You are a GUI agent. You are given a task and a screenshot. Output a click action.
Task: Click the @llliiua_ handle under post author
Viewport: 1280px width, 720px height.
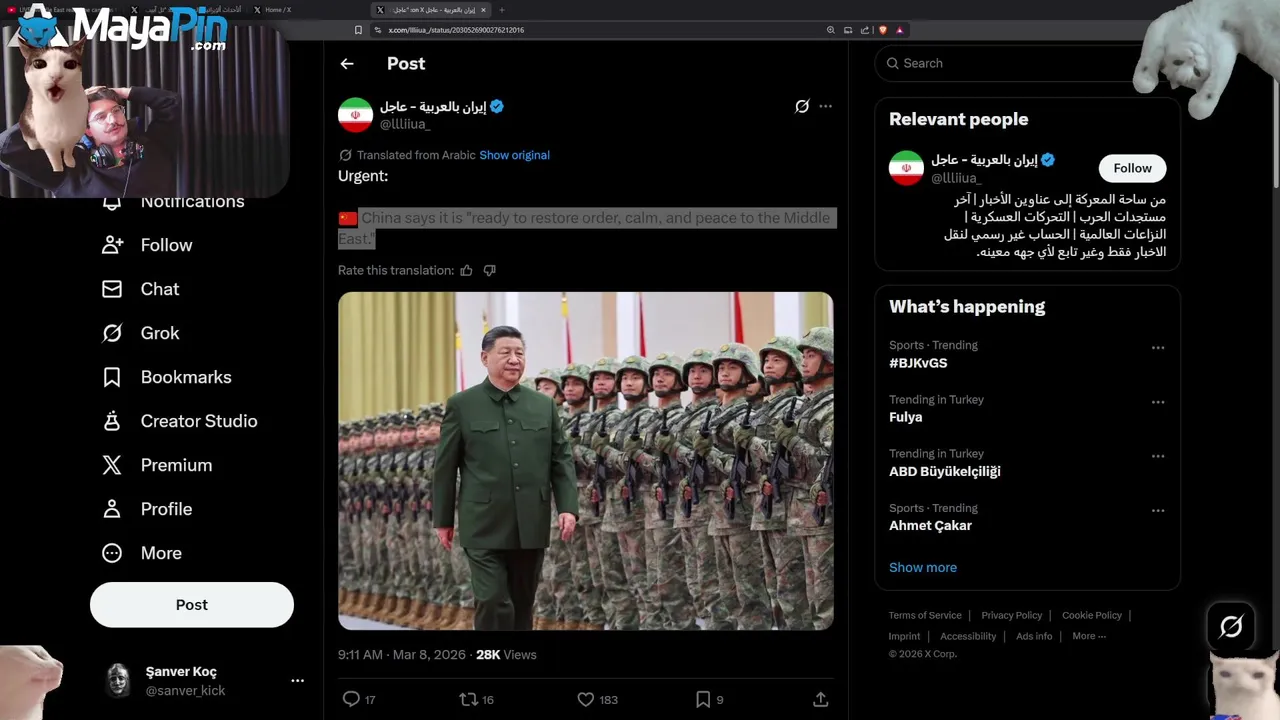tap(405, 124)
